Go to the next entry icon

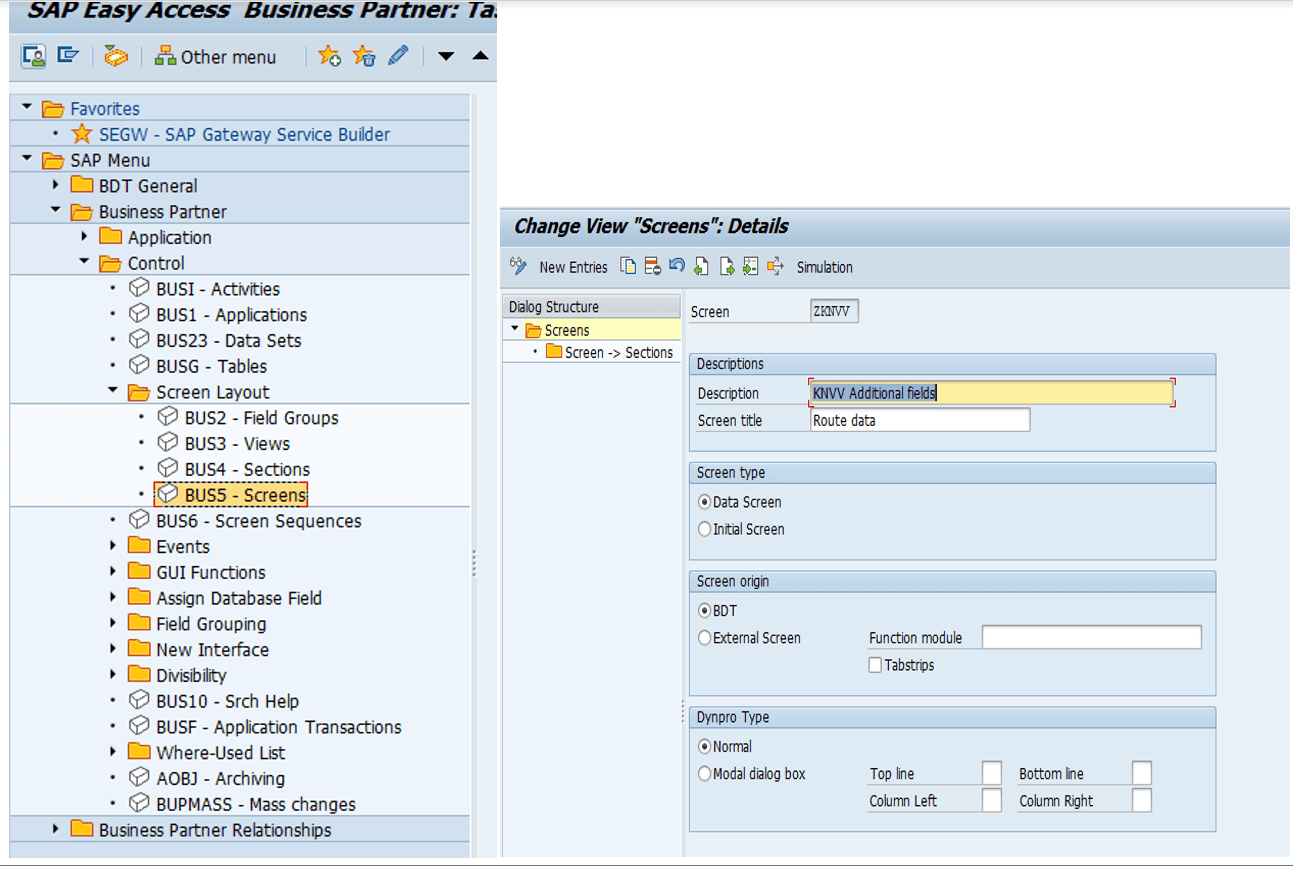[726, 266]
